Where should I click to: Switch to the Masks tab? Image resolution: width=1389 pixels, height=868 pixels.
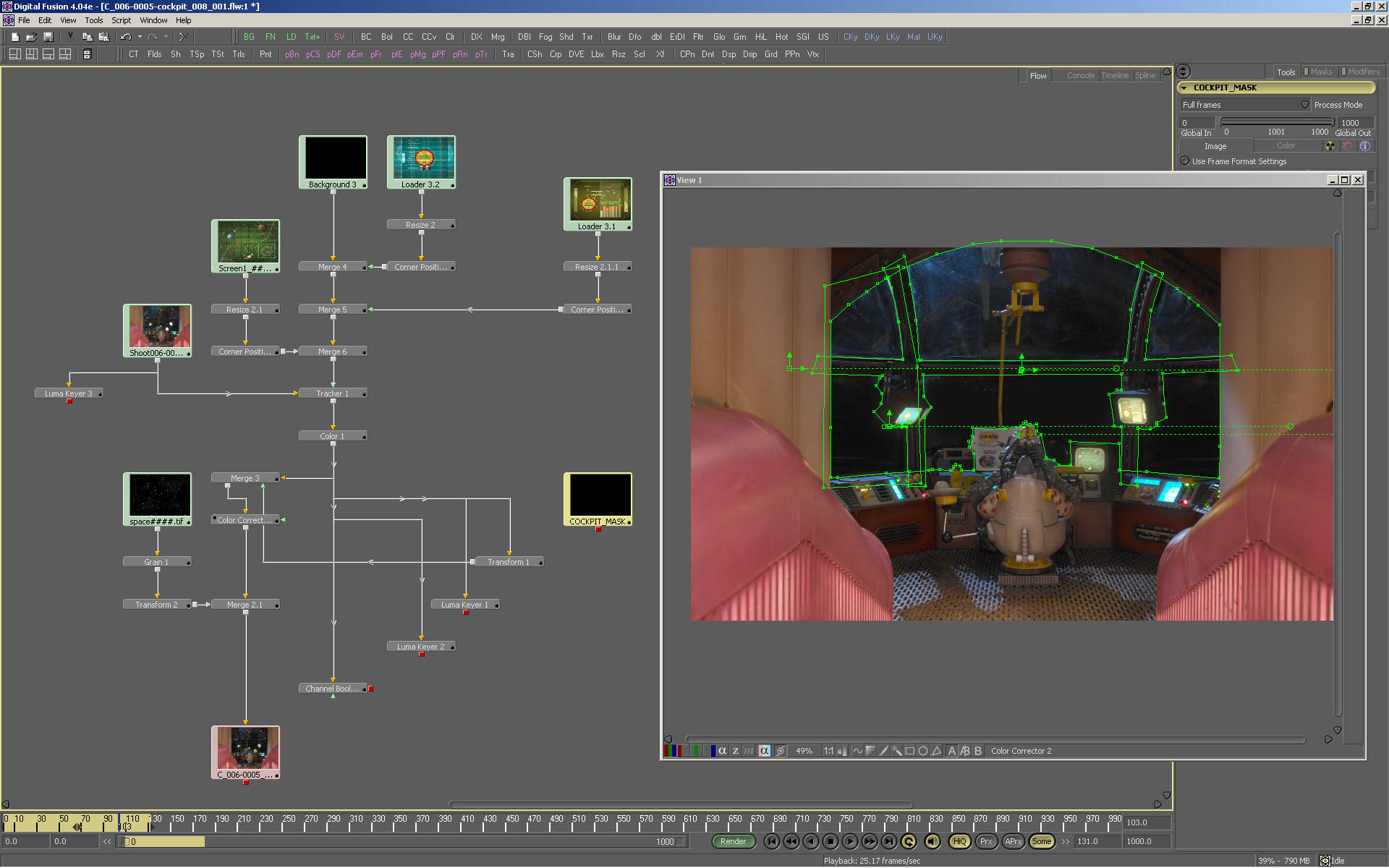[1321, 72]
